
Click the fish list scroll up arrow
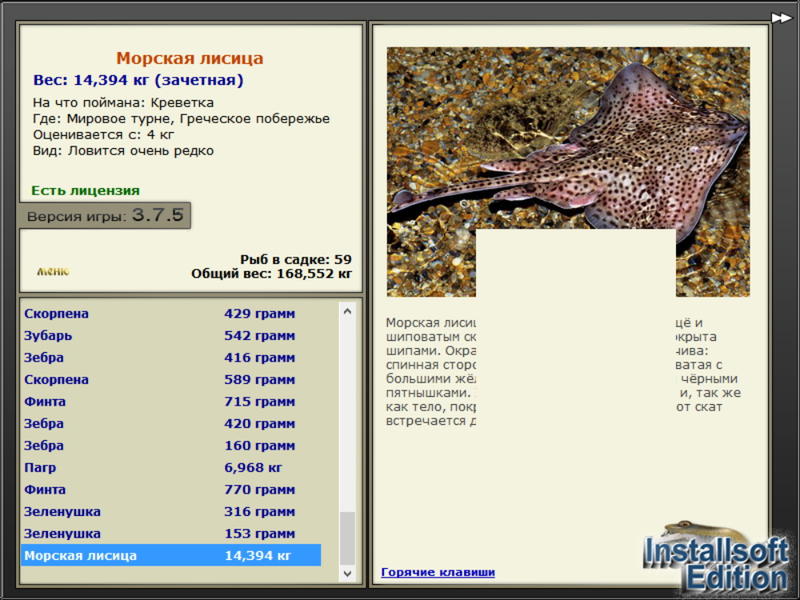pyautogui.click(x=347, y=311)
